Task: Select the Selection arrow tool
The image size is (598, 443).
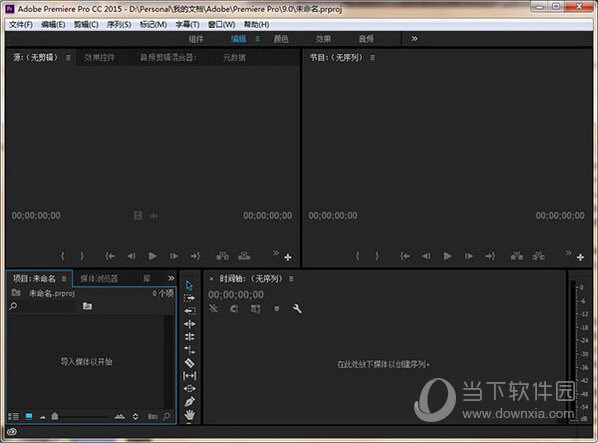Action: tap(189, 285)
